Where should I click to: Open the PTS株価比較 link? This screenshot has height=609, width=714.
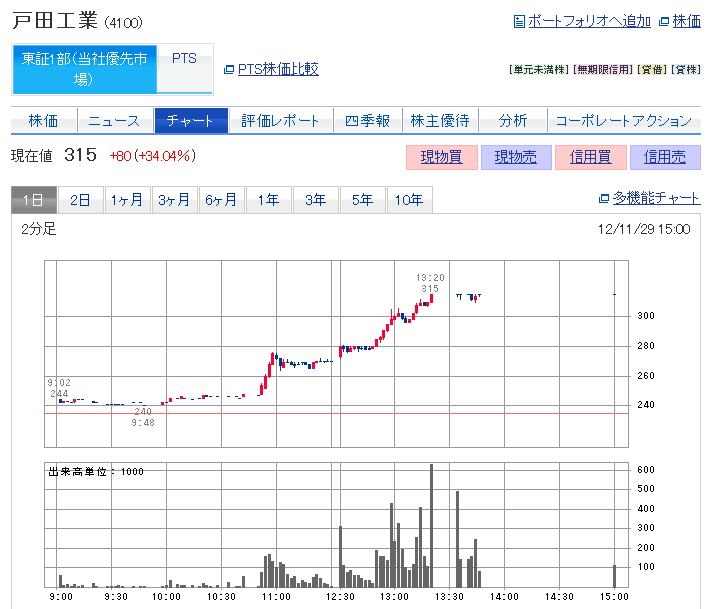[x=278, y=69]
